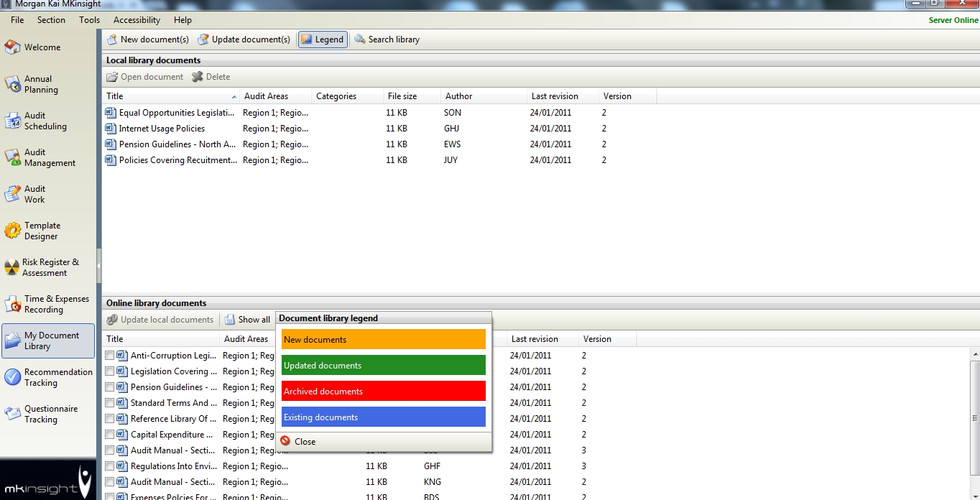Sort the local library by Last revision
This screenshot has width=980, height=500.
tap(563, 96)
